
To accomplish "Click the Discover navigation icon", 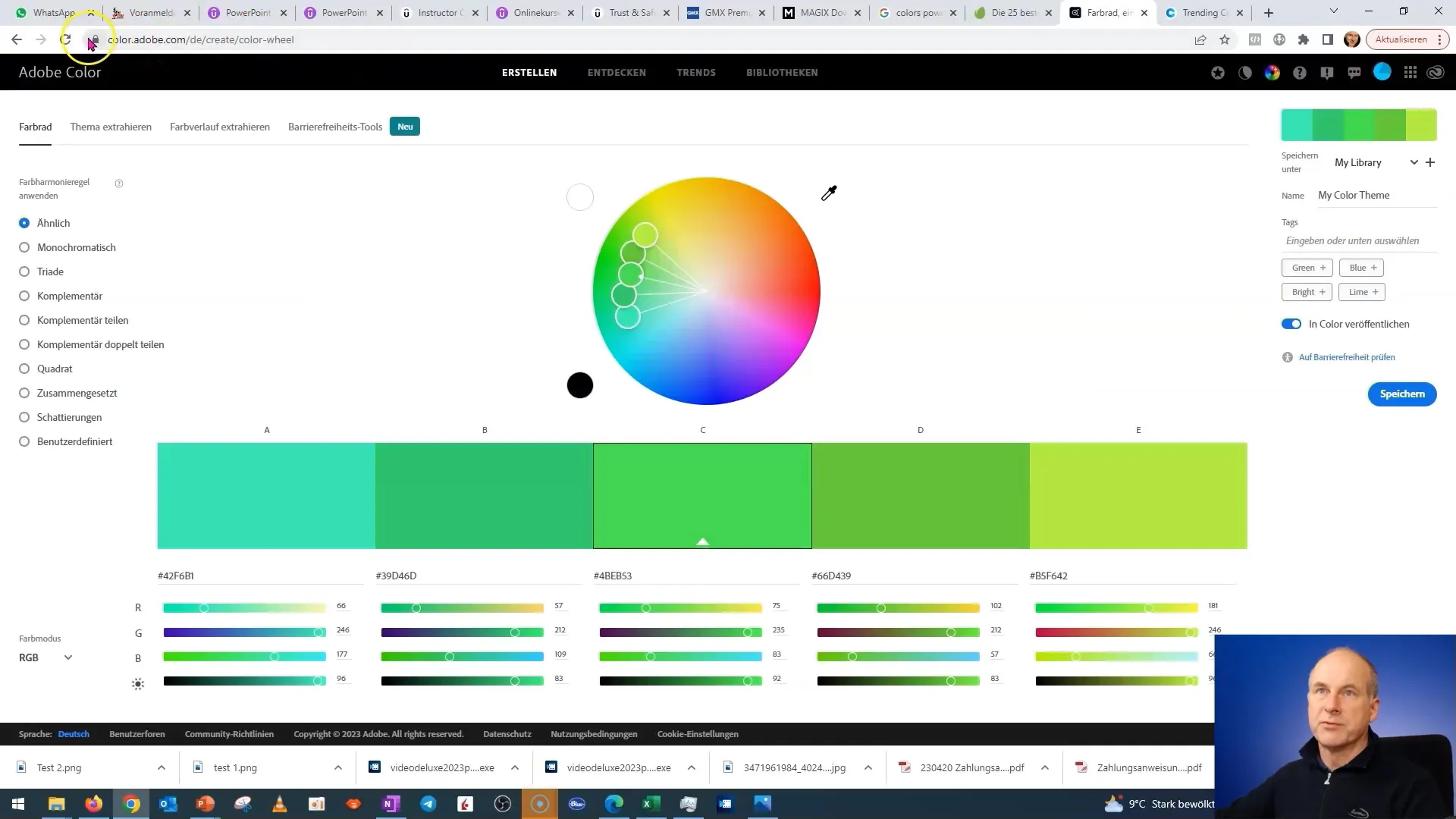I will click(x=617, y=72).
